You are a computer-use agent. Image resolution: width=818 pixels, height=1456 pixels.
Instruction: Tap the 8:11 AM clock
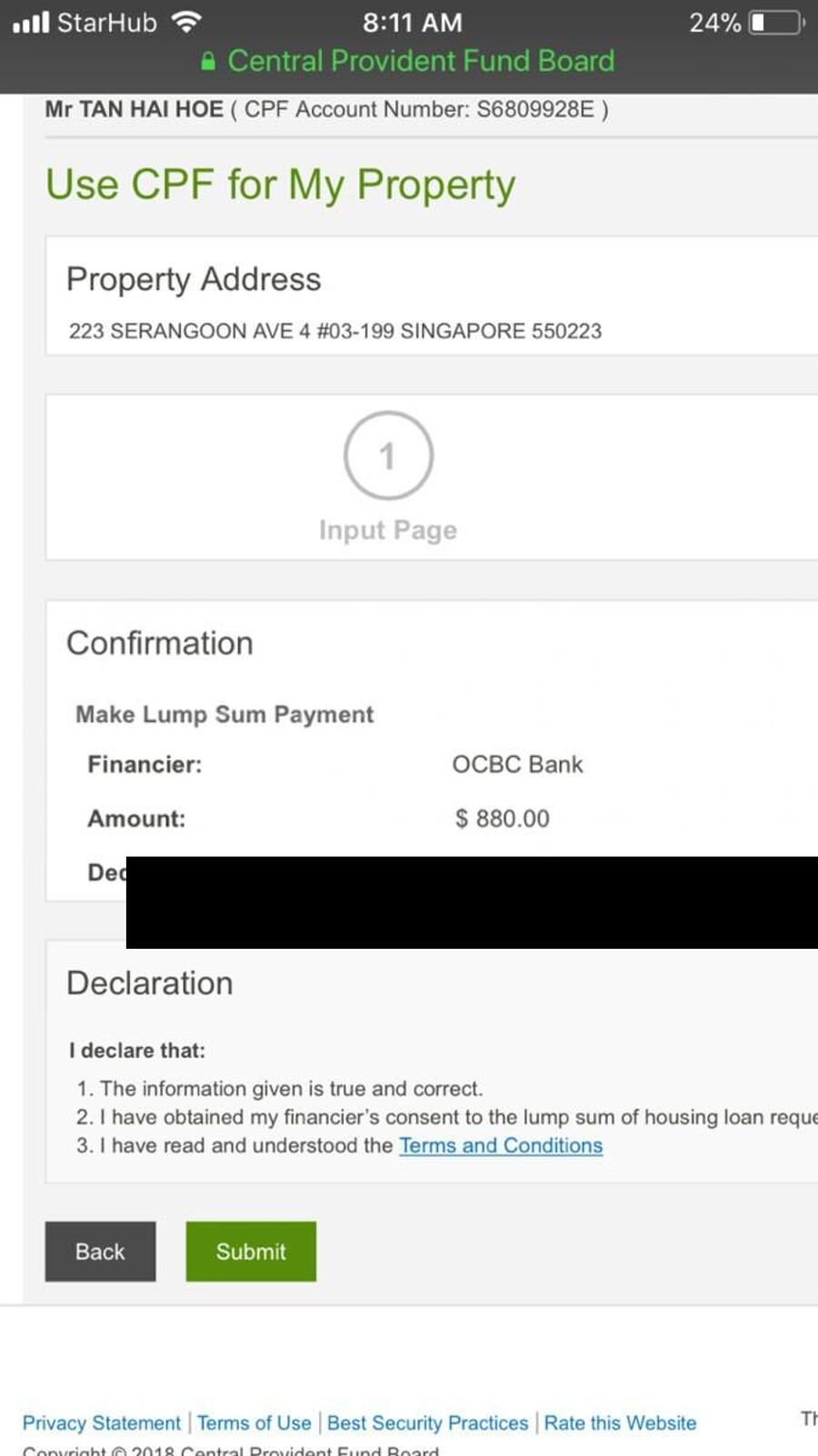coord(412,22)
